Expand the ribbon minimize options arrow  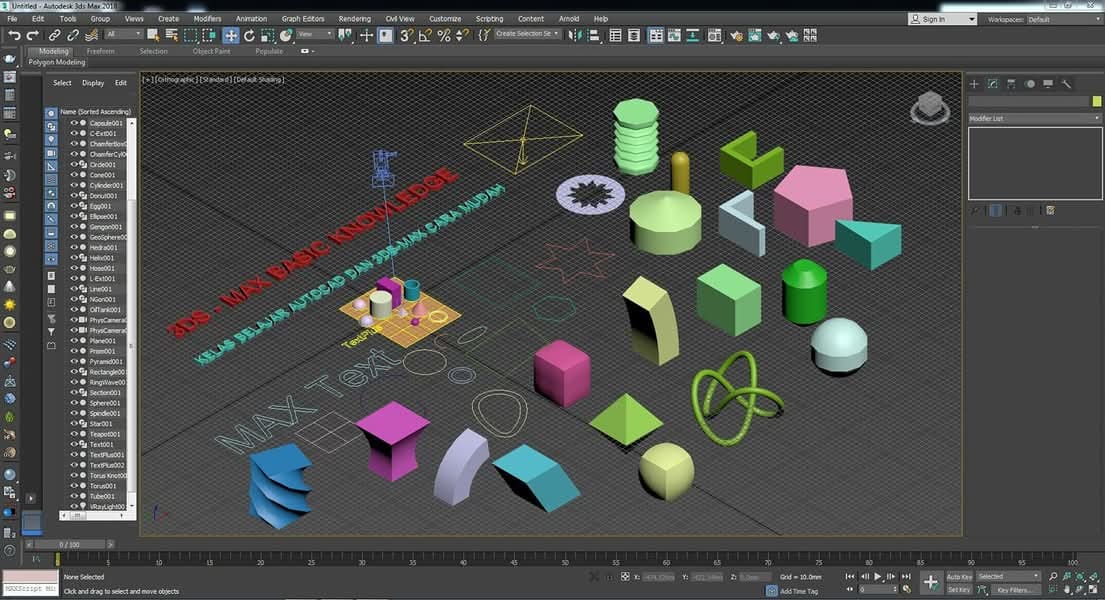pos(307,51)
